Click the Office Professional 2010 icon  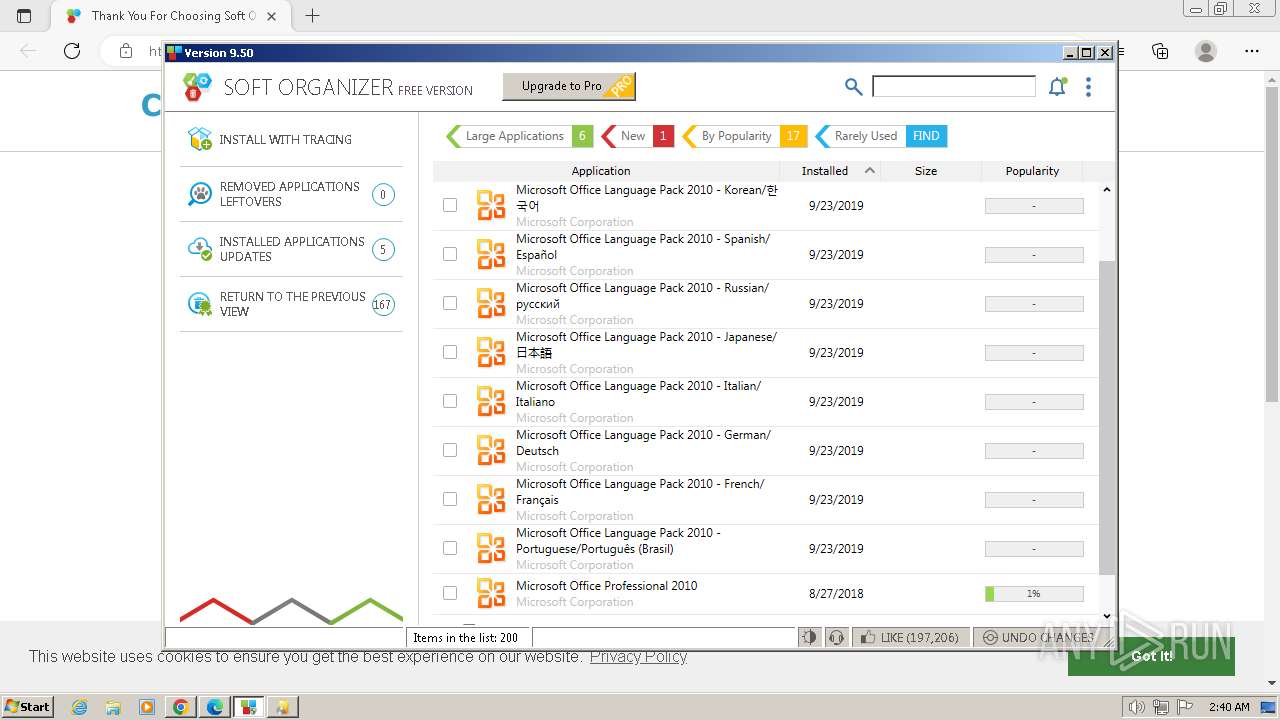(x=491, y=593)
